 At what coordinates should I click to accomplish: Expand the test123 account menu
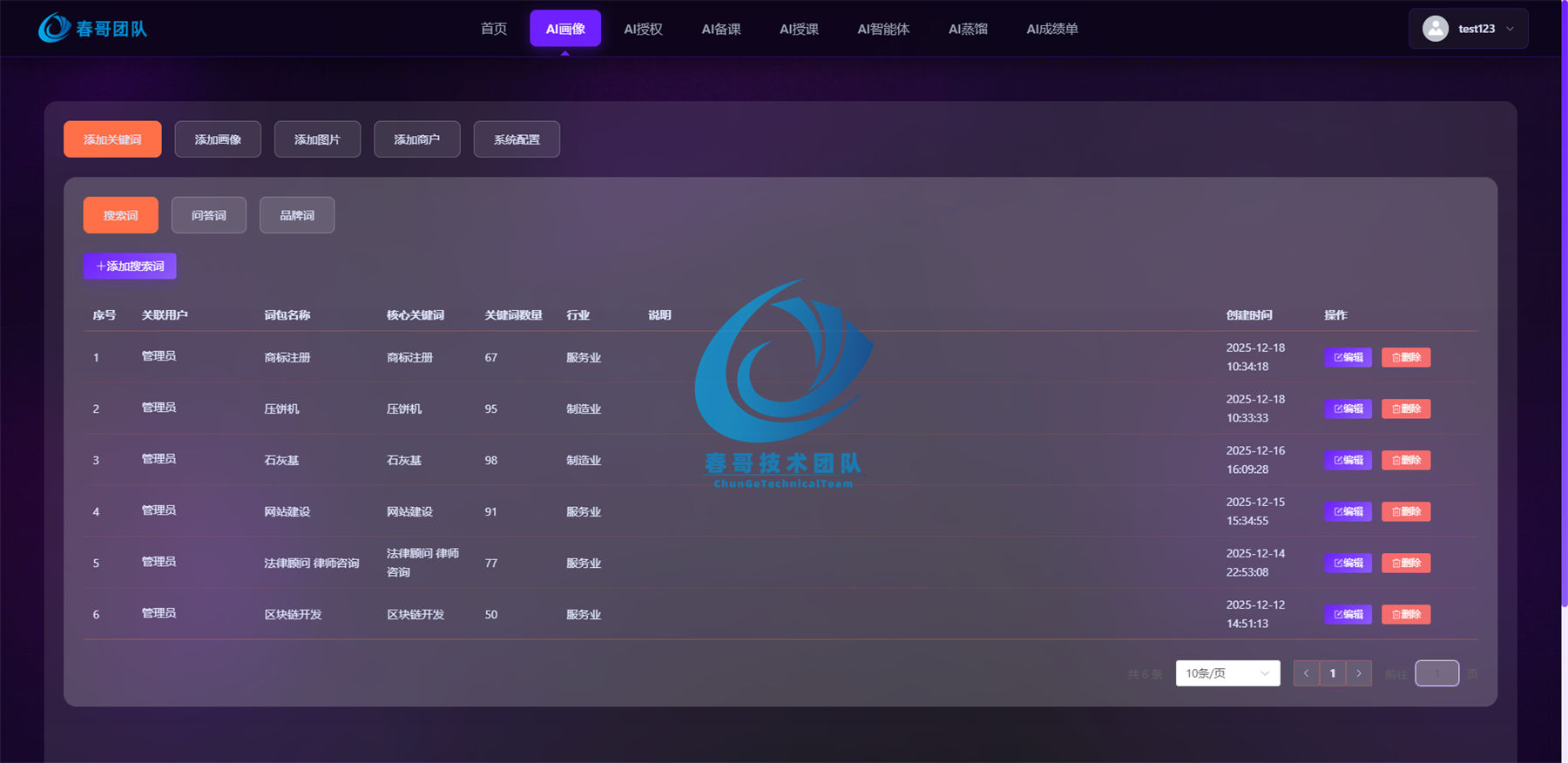tap(1468, 29)
